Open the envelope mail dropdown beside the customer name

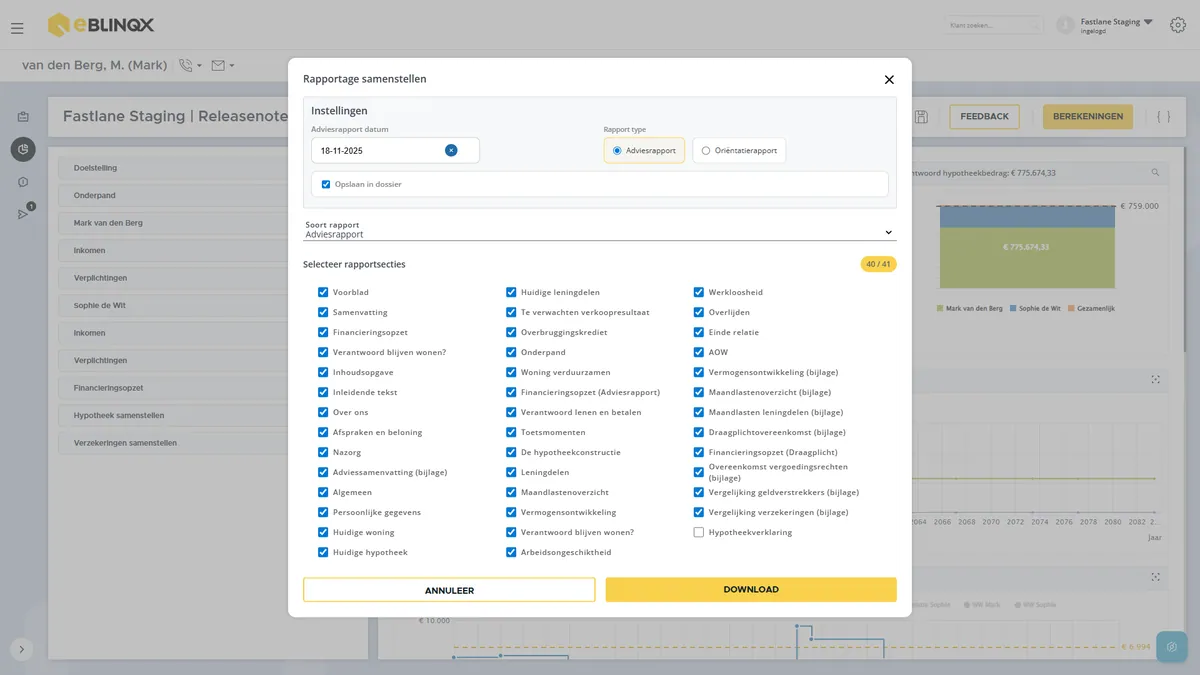(223, 66)
